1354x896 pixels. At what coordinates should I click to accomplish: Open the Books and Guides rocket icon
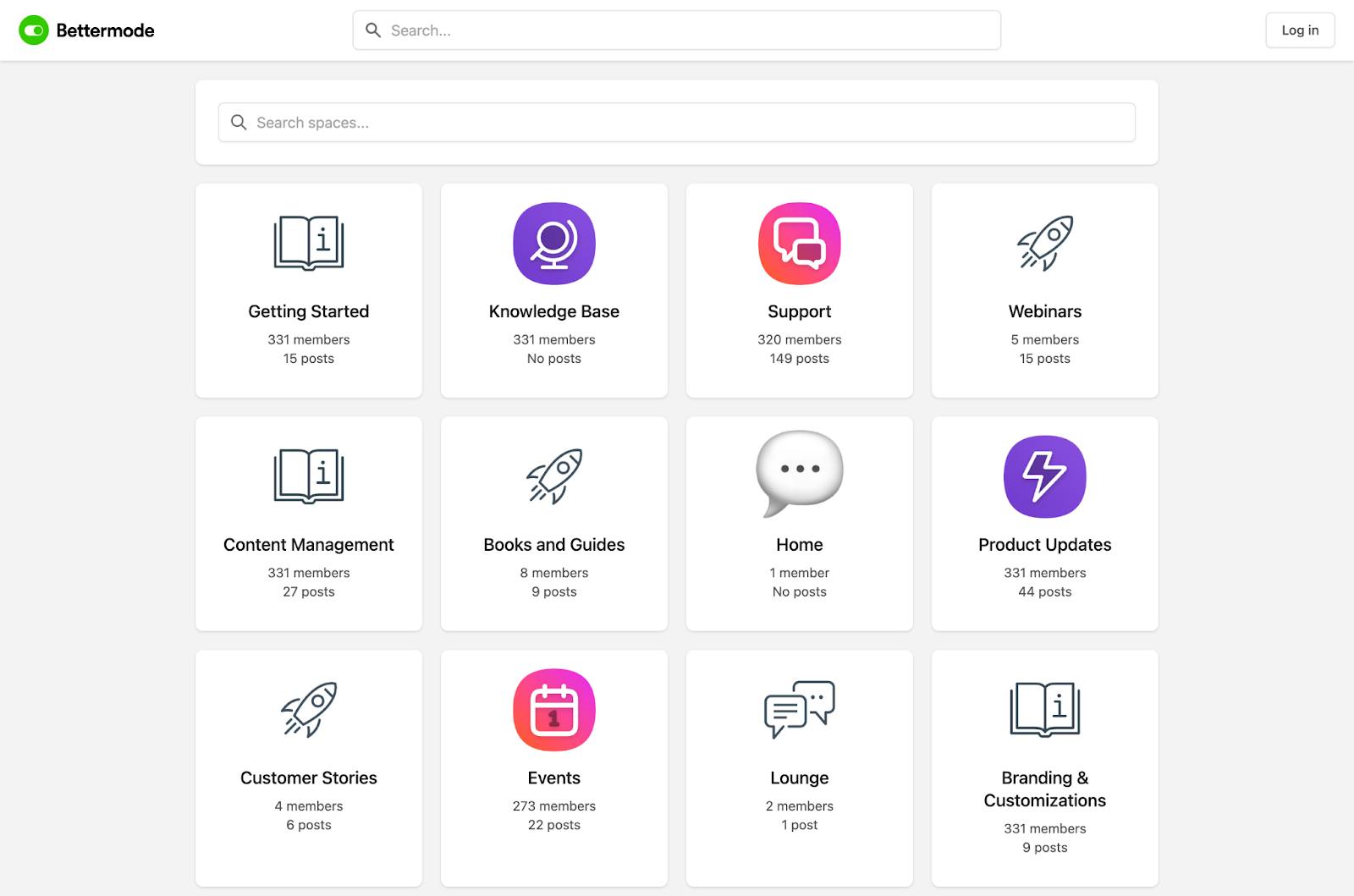[x=554, y=476]
